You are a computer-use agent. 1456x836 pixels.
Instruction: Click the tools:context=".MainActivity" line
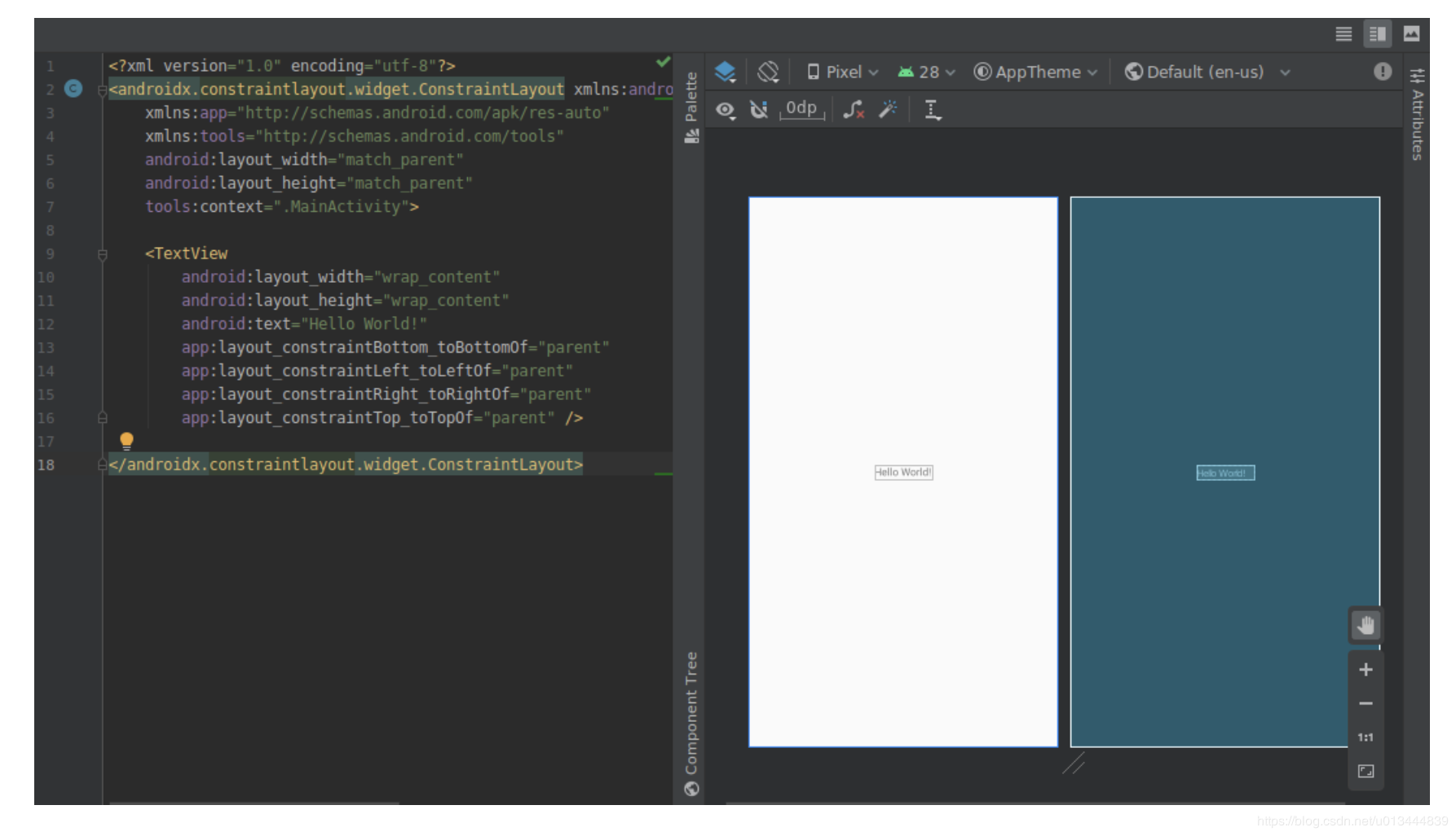tap(282, 207)
